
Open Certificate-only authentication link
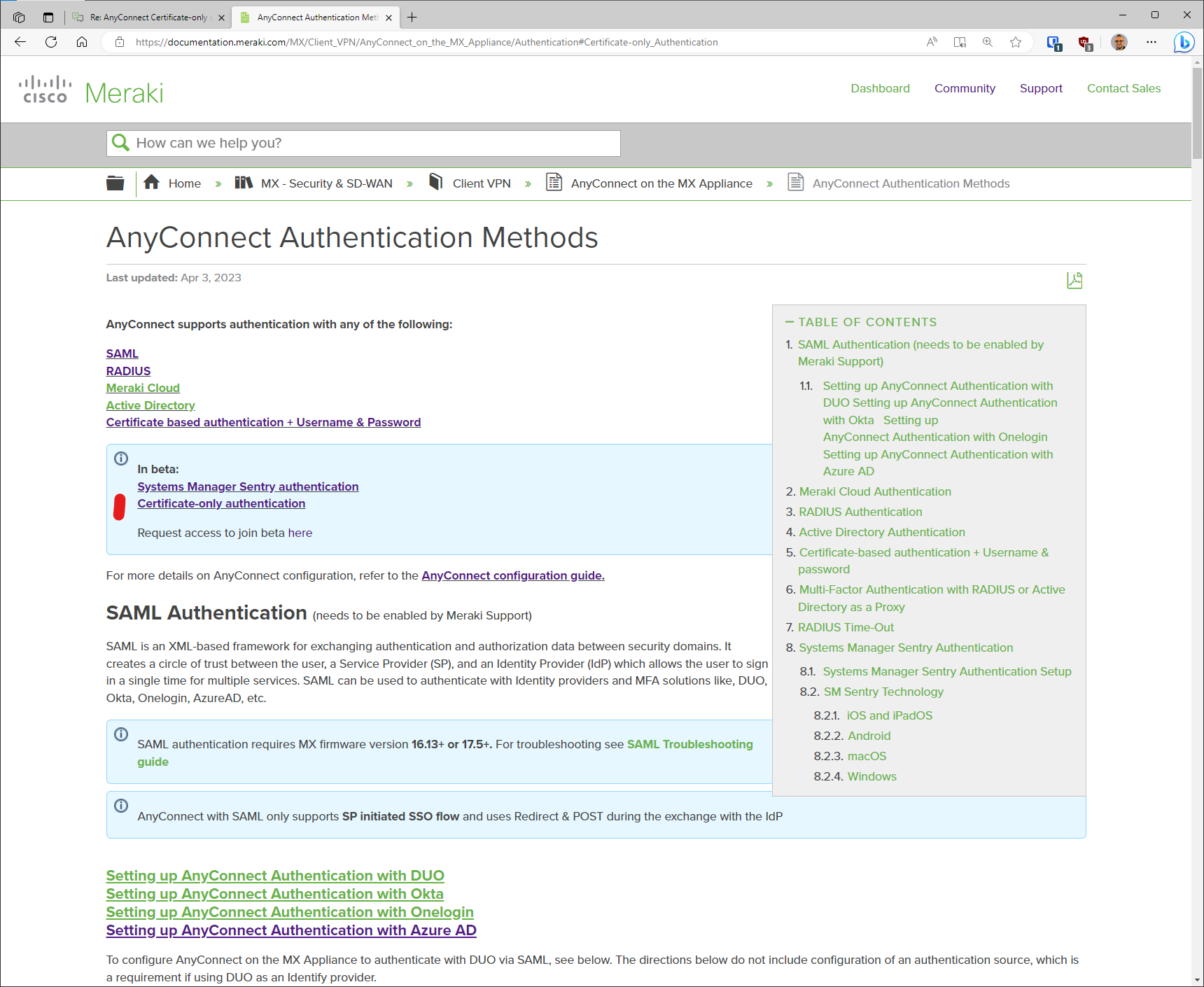point(221,503)
